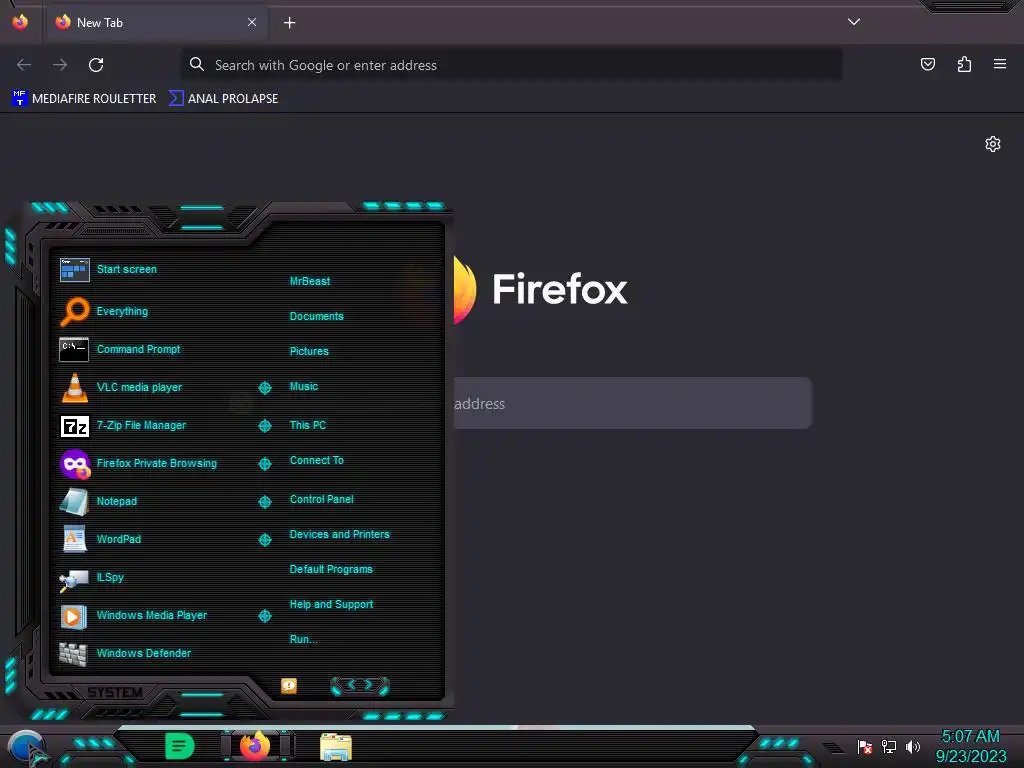1024x768 pixels.
Task: Launch ILSpy icon
Action: pyautogui.click(x=74, y=579)
